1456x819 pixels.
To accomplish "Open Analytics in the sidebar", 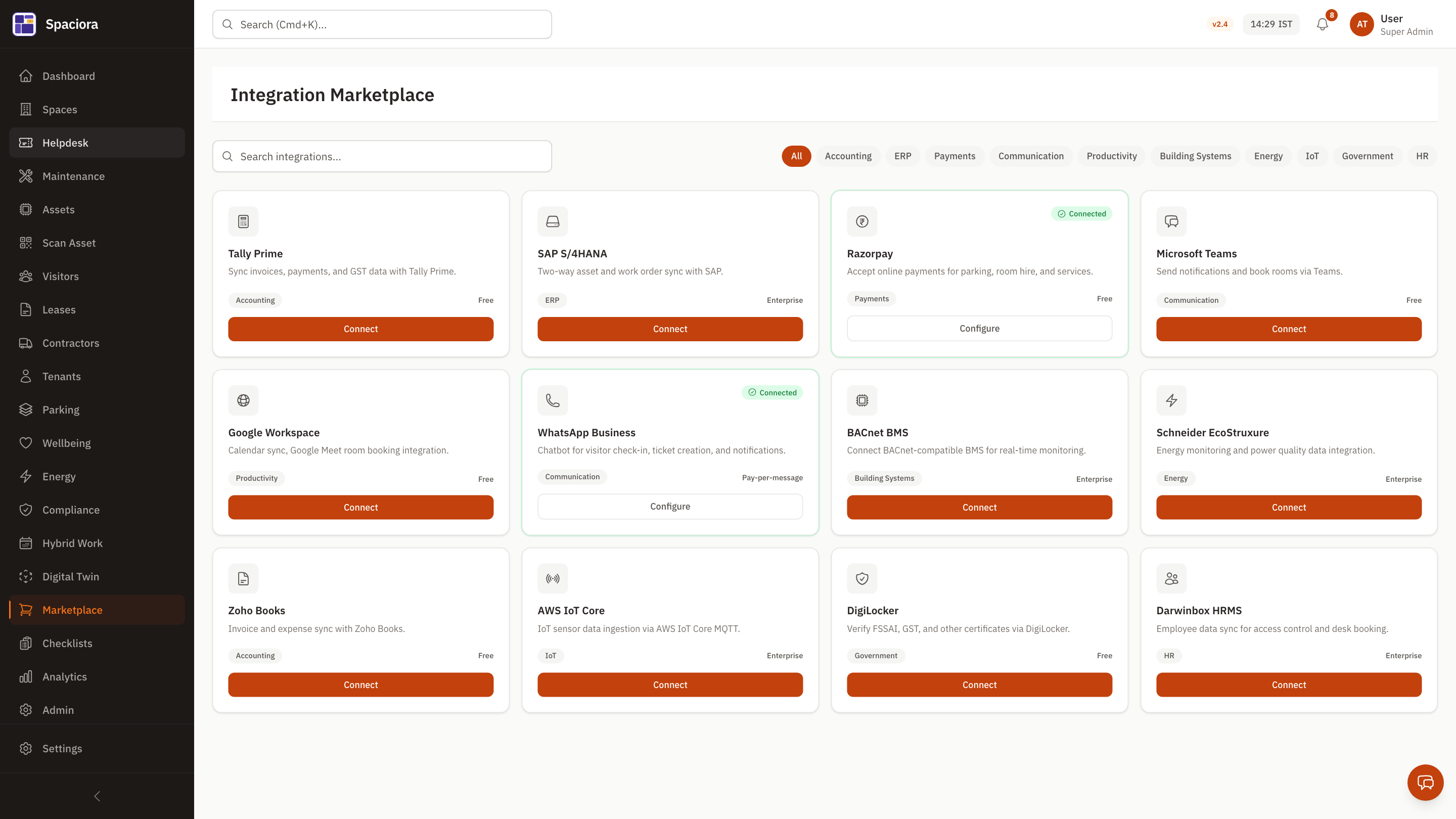I will coord(97,676).
